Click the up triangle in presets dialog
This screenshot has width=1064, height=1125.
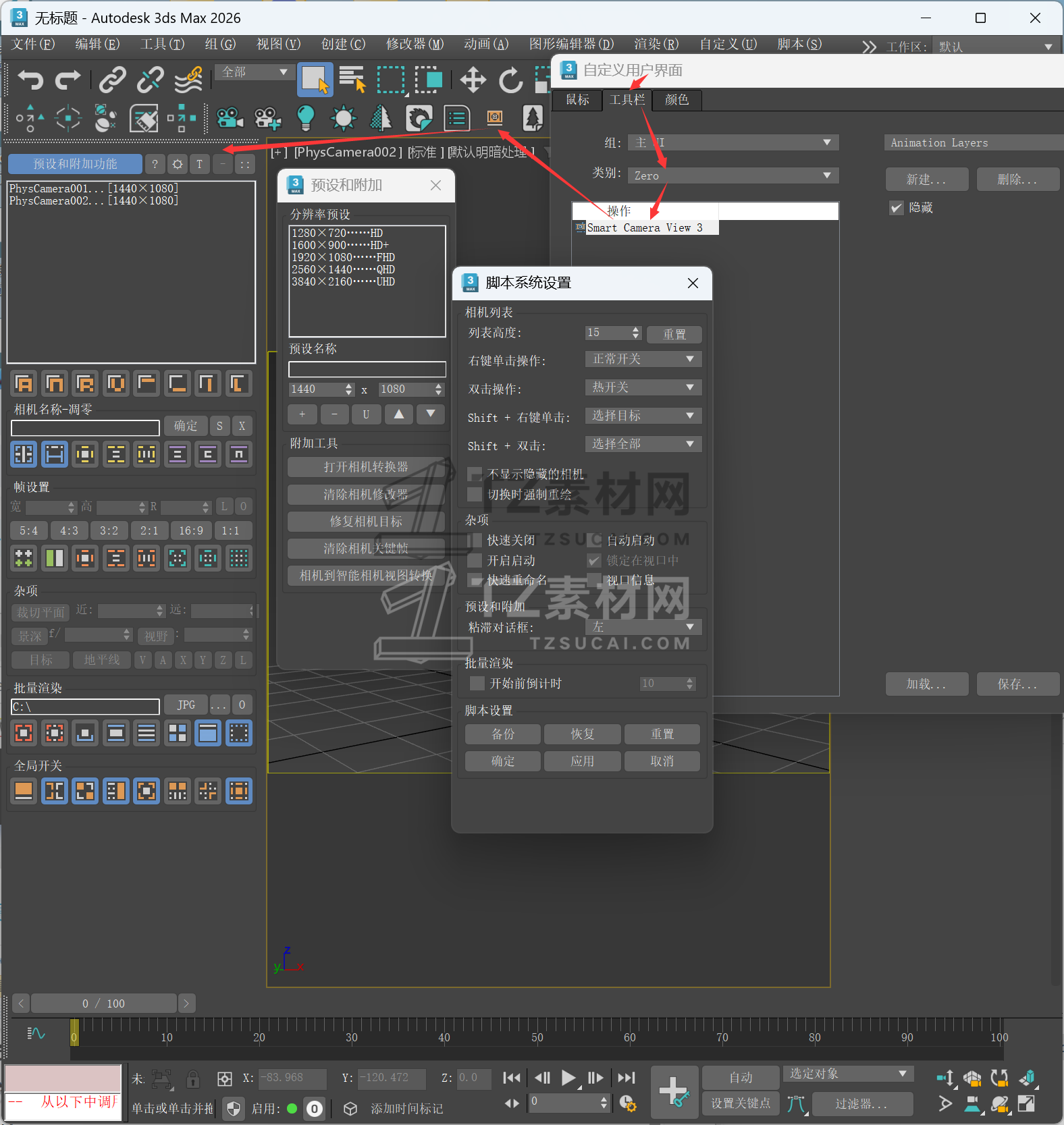click(399, 414)
